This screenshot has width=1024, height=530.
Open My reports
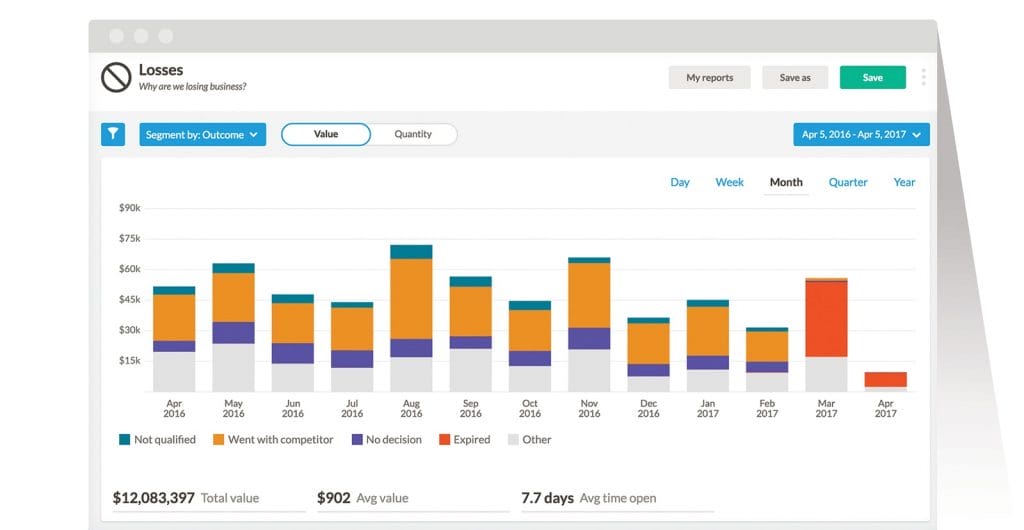point(709,78)
